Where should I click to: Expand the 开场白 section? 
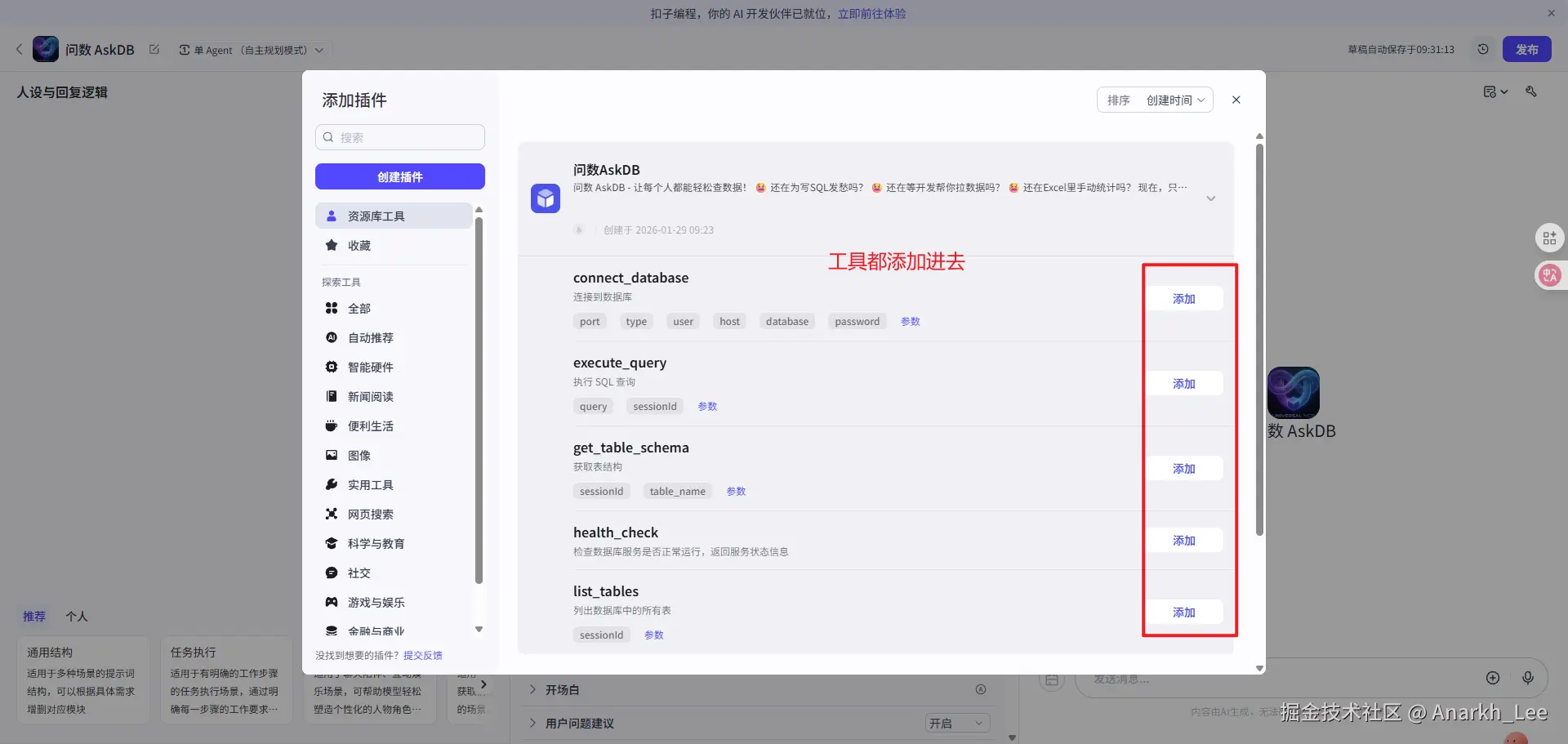tap(532, 690)
